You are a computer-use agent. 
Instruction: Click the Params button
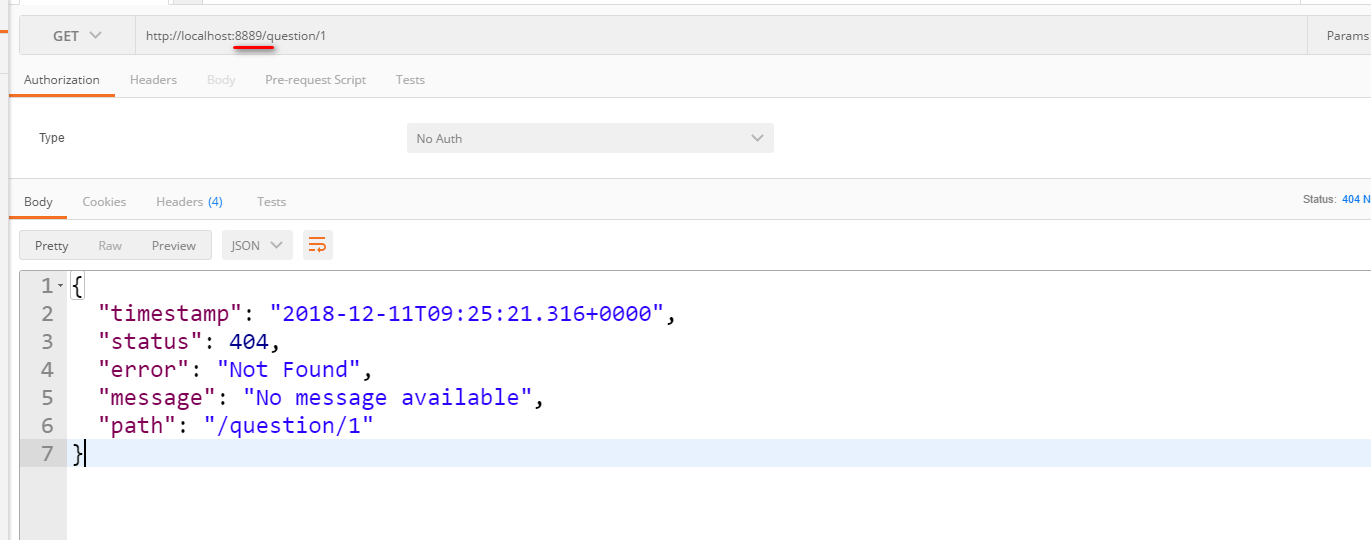(1346, 36)
